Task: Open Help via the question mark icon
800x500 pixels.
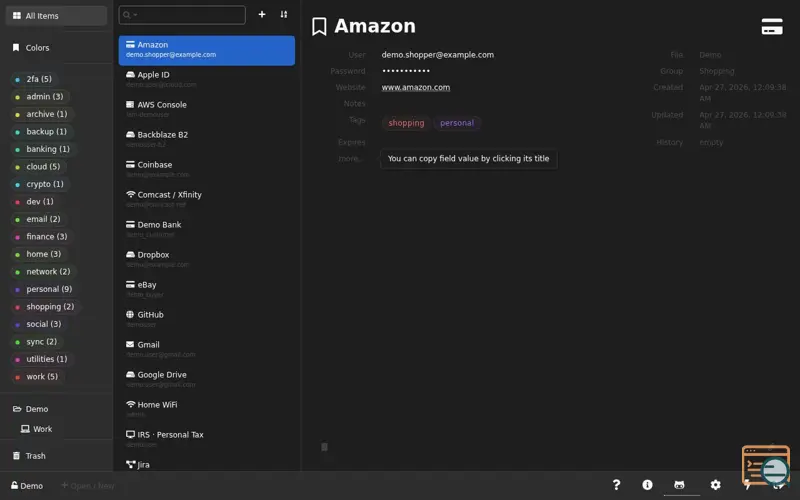Action: point(616,485)
